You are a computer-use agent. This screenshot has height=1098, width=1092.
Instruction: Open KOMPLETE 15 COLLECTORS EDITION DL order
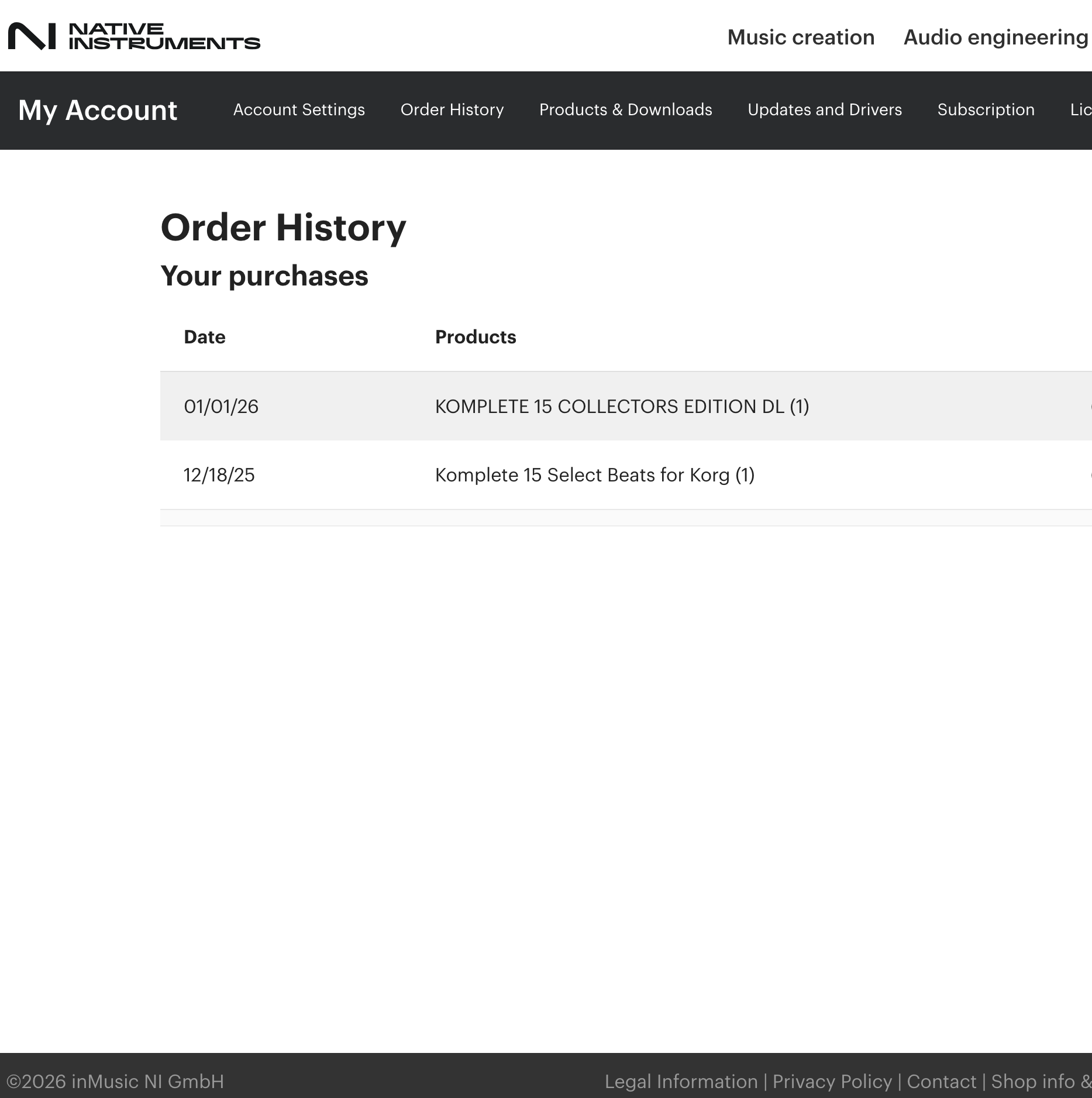click(622, 407)
